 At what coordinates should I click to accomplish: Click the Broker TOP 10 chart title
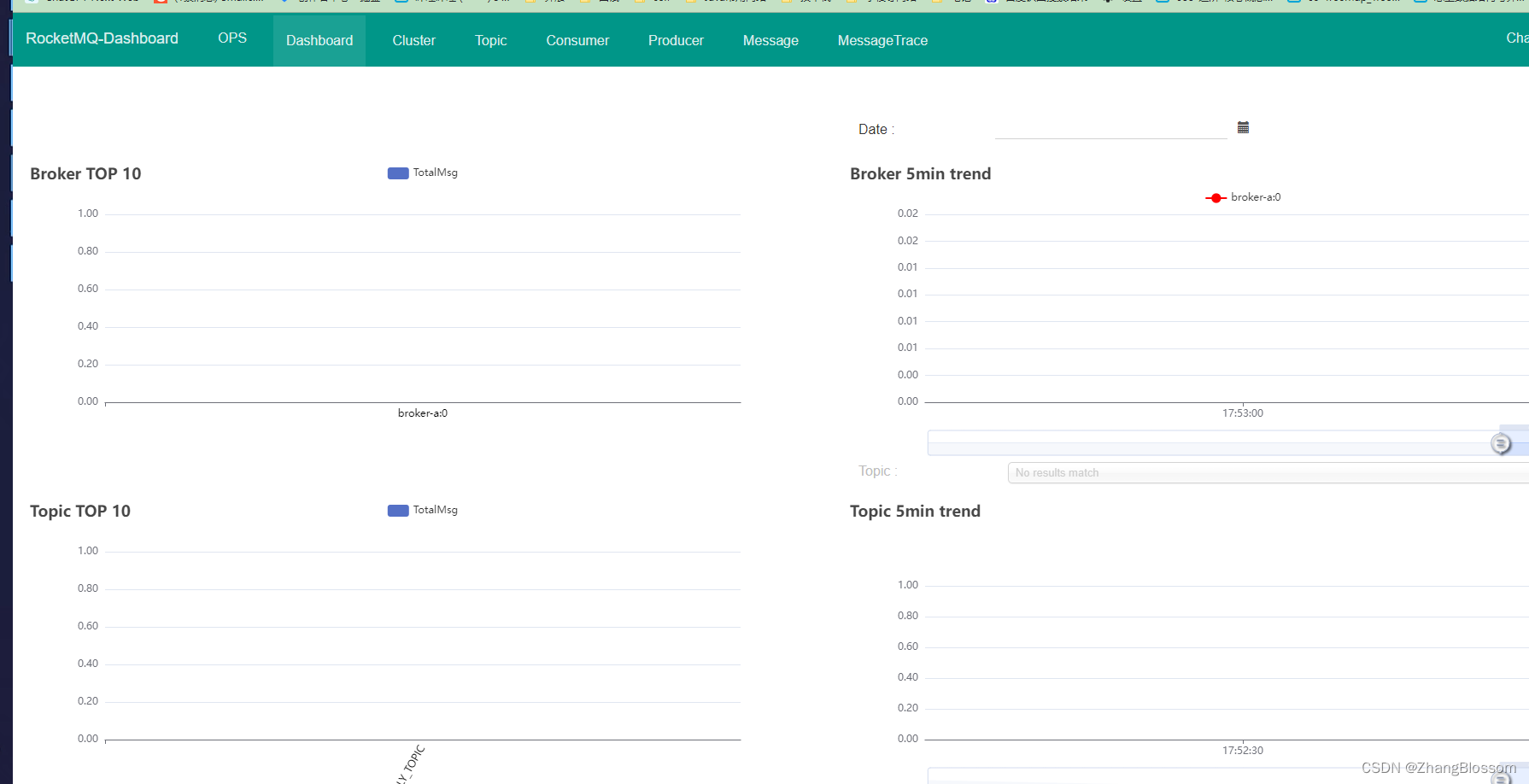click(x=85, y=173)
